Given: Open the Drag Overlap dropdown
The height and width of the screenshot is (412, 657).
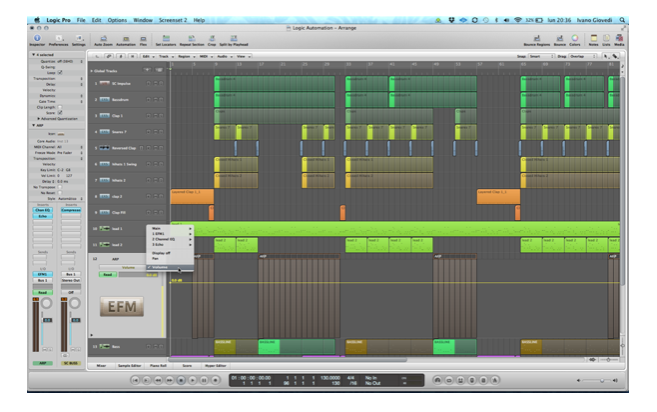Looking at the screenshot, I should point(583,56).
